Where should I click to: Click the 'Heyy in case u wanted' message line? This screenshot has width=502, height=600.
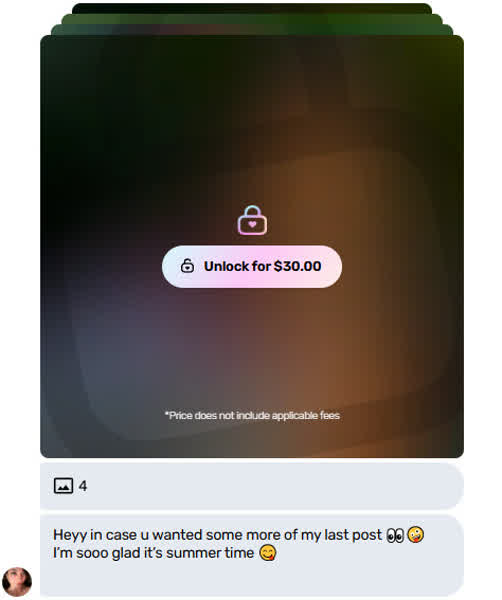(x=217, y=535)
